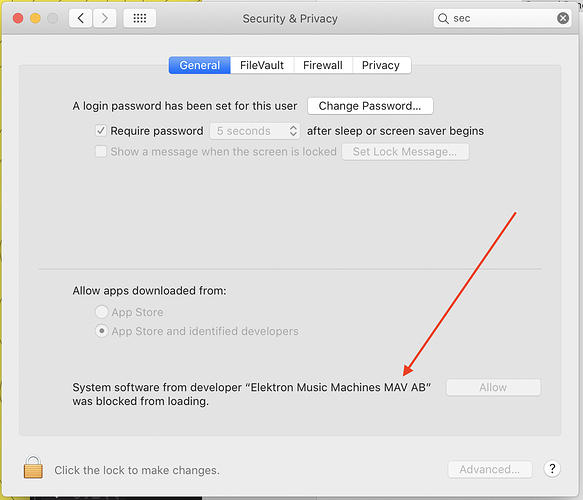Go forward with the right chevron button
The height and width of the screenshot is (500, 583).
(104, 18)
